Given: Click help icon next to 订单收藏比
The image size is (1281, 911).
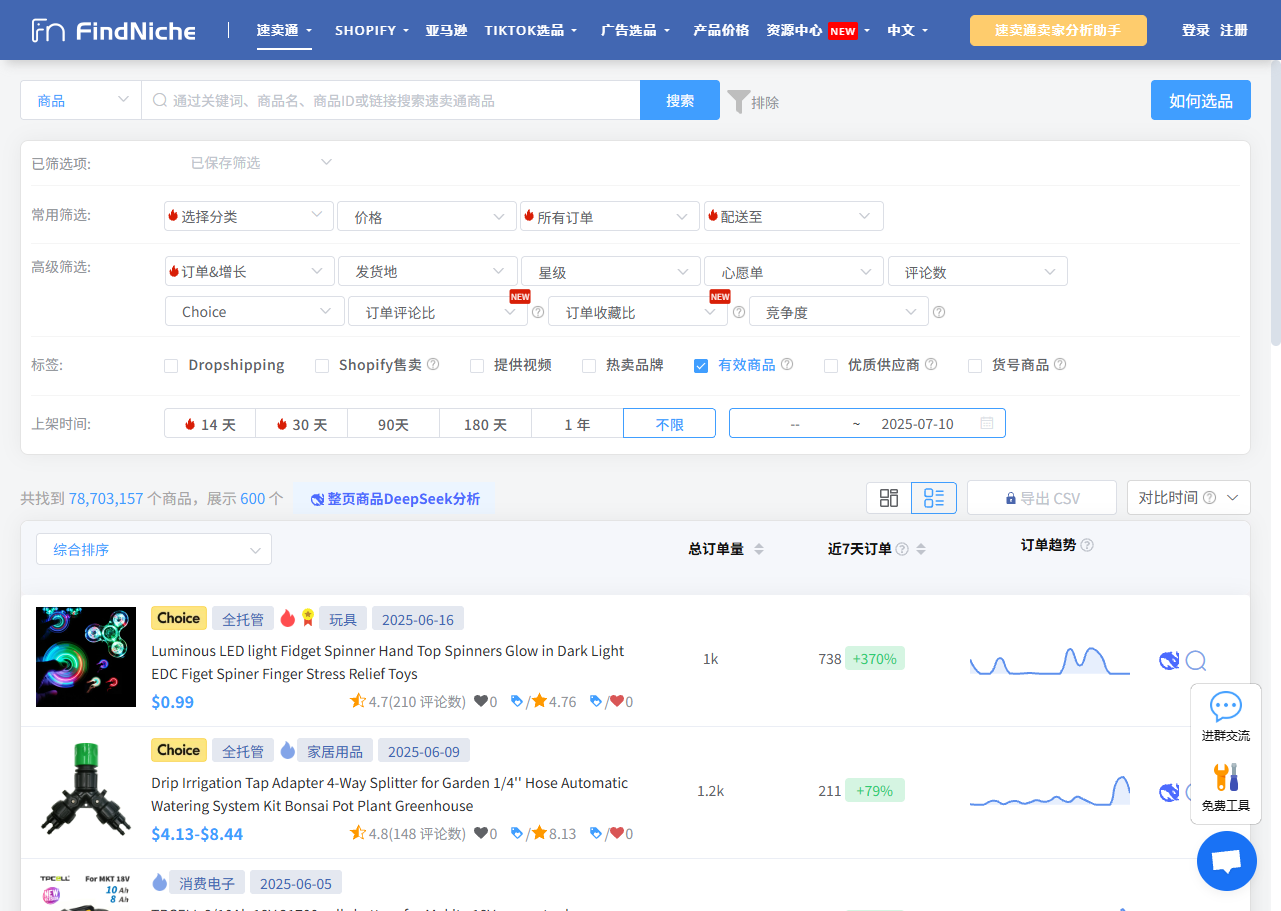Looking at the screenshot, I should click(739, 312).
